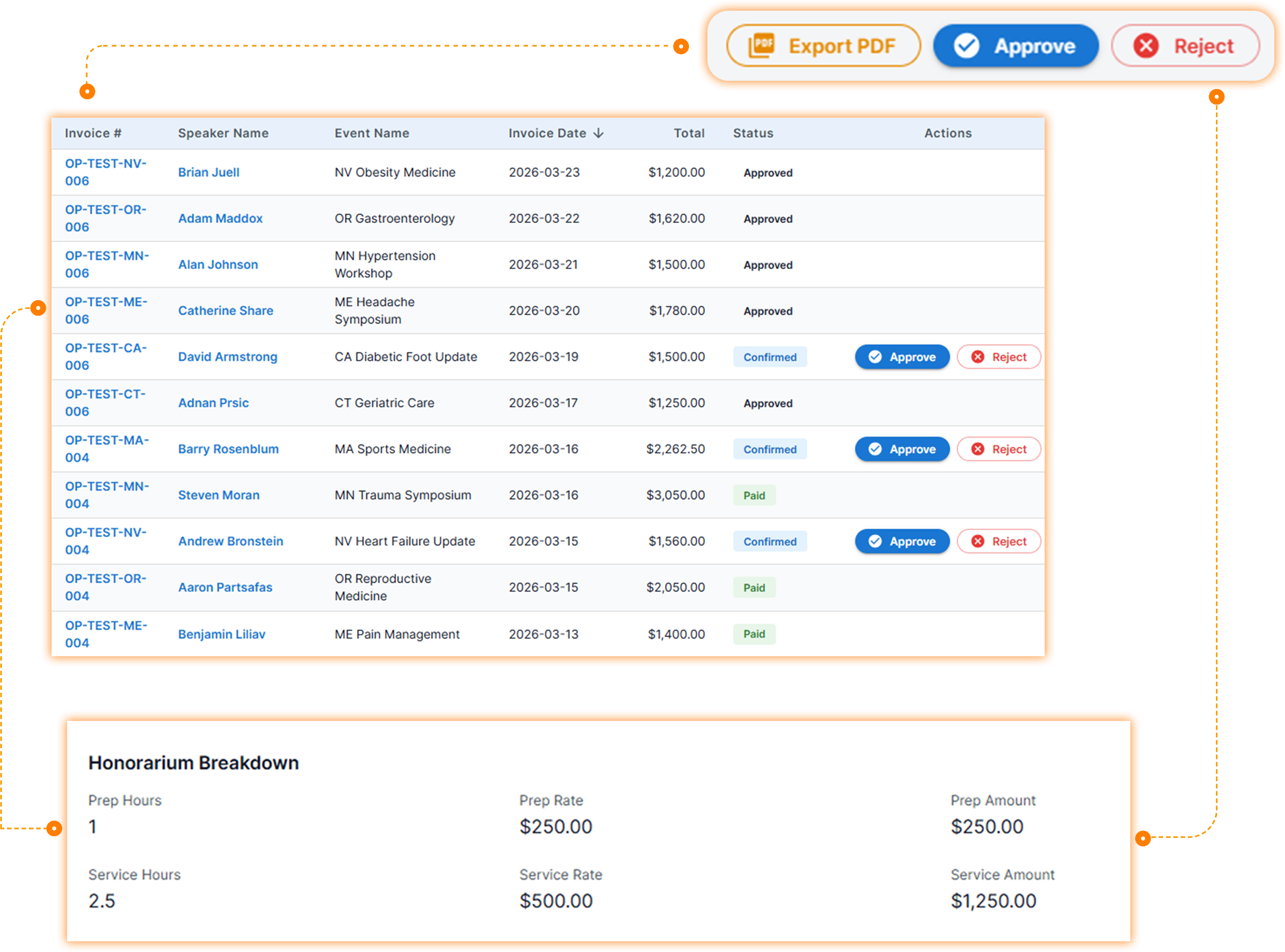Open speaker Steven Moran's profile
Screen dimensions: 1285x952
pyautogui.click(x=218, y=495)
